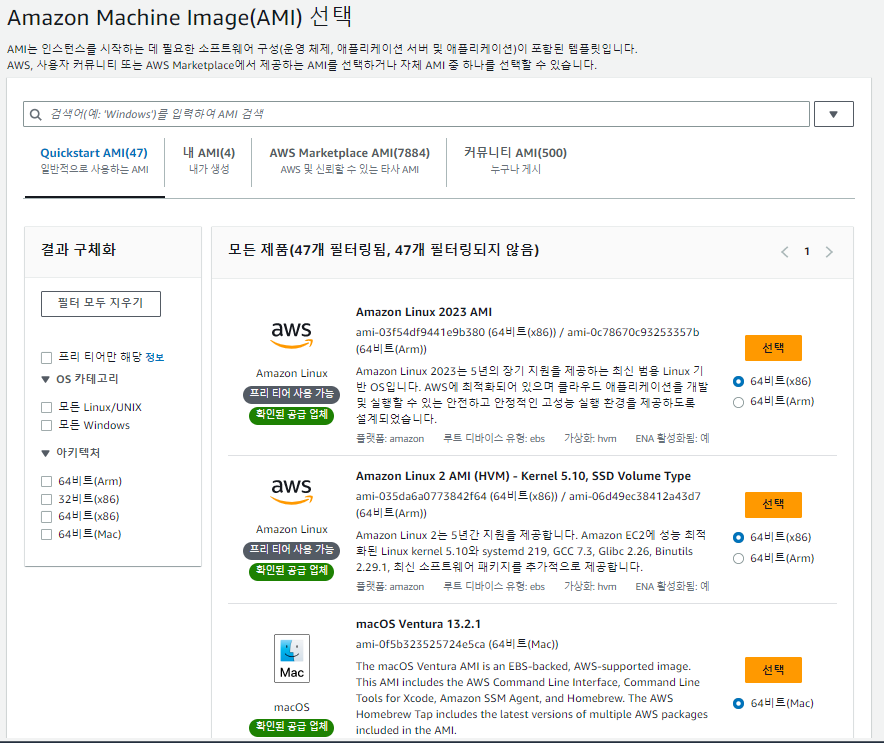This screenshot has width=884, height=743.
Task: Click Amazon Linux 2023 AMI title
Action: [423, 312]
